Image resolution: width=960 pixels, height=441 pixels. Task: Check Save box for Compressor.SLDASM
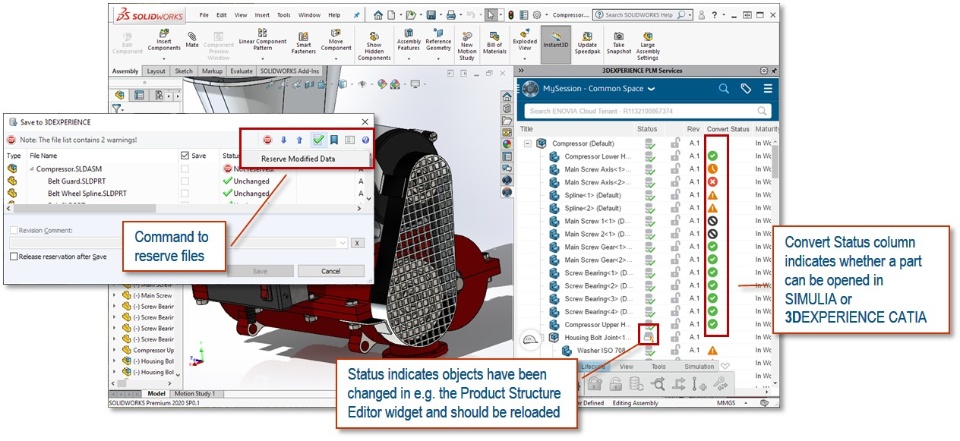coord(185,168)
